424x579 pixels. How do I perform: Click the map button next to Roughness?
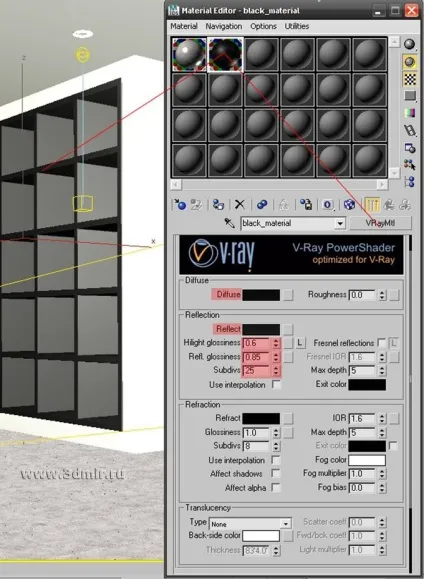(394, 295)
